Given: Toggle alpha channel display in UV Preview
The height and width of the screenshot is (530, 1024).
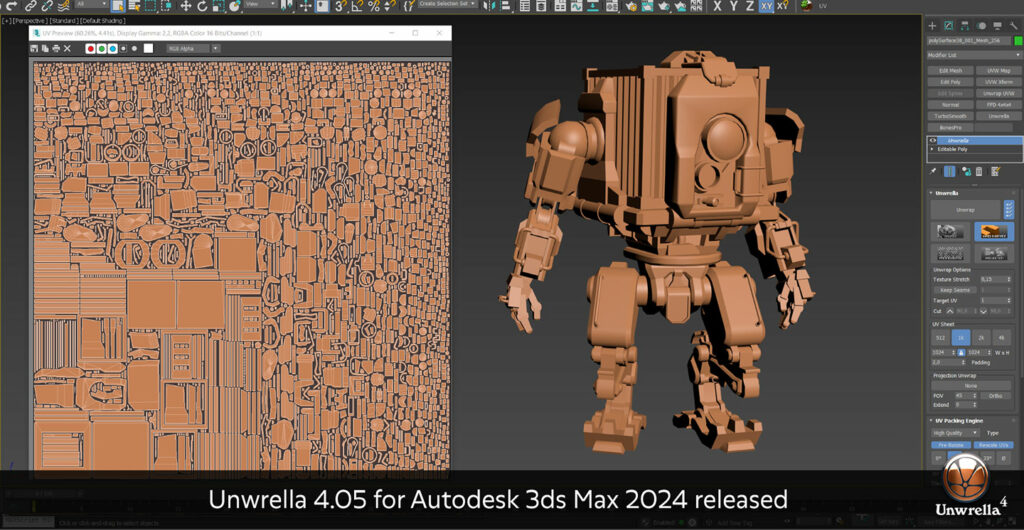Looking at the screenshot, I should tap(123, 48).
